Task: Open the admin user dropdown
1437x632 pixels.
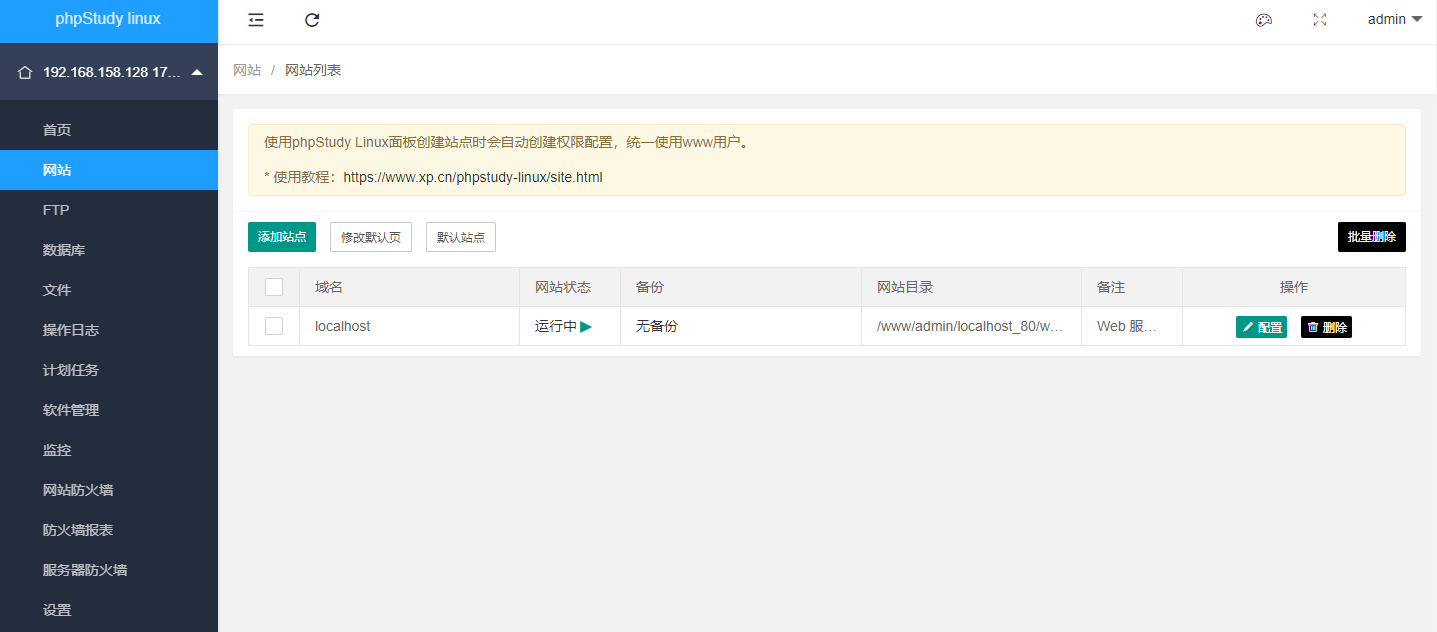Action: point(1394,20)
